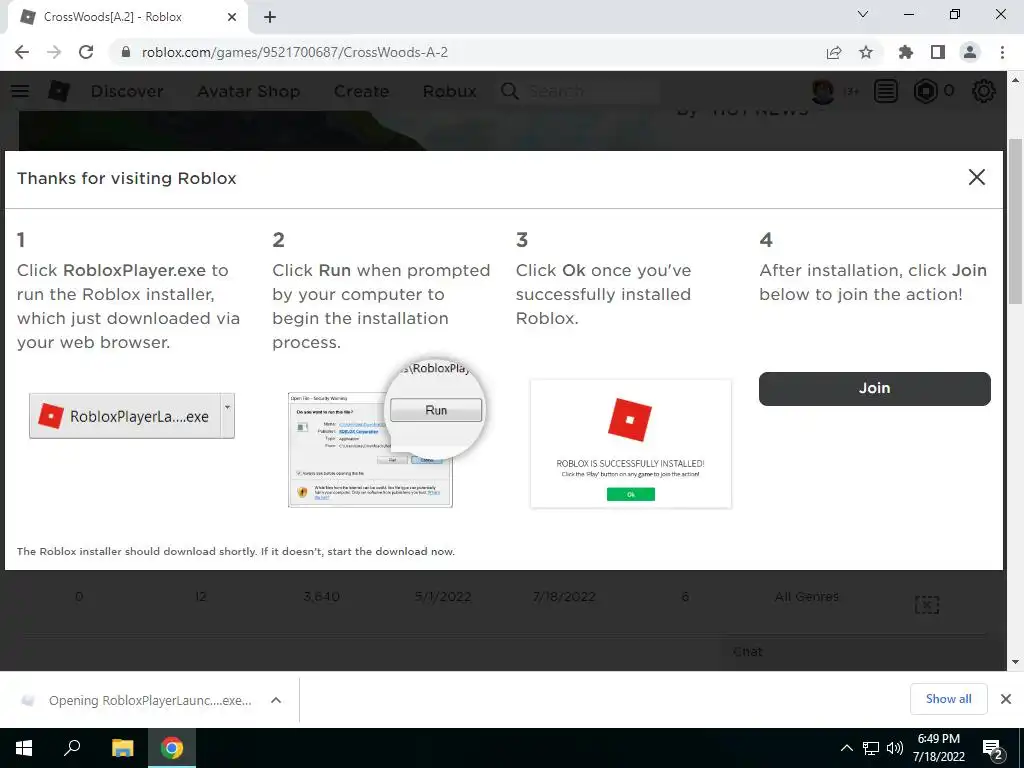Reload the current page
Viewport: 1024px width, 768px height.
[x=86, y=52]
